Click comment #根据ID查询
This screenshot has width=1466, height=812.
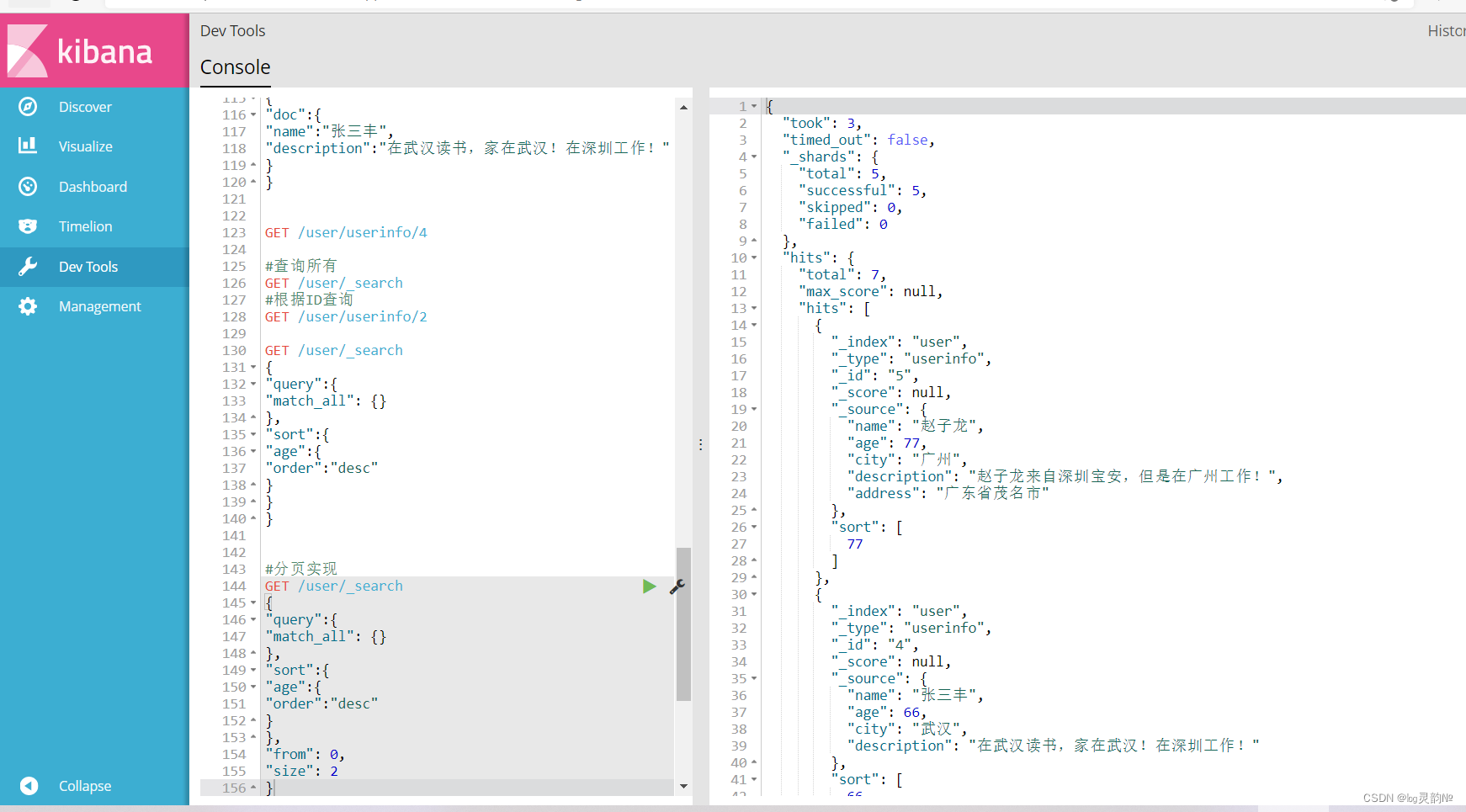[x=309, y=300]
